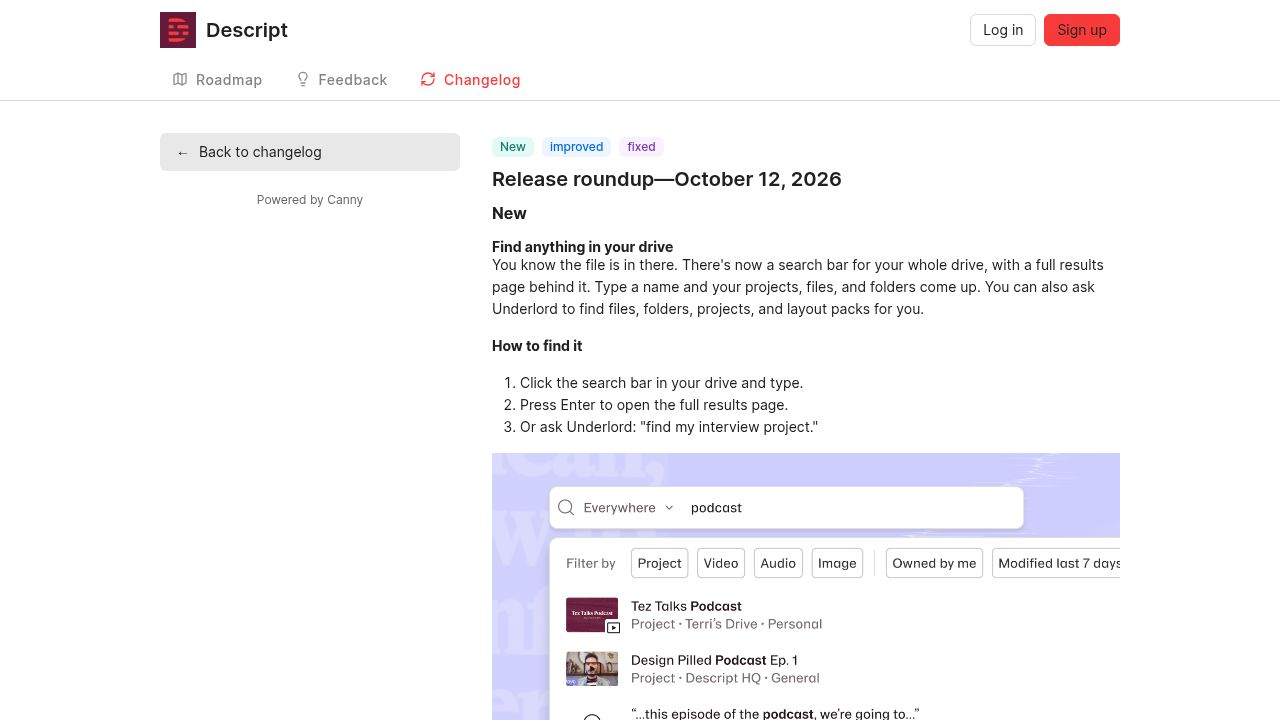
Task: Click the Feedback lightbulb icon
Action: (303, 79)
